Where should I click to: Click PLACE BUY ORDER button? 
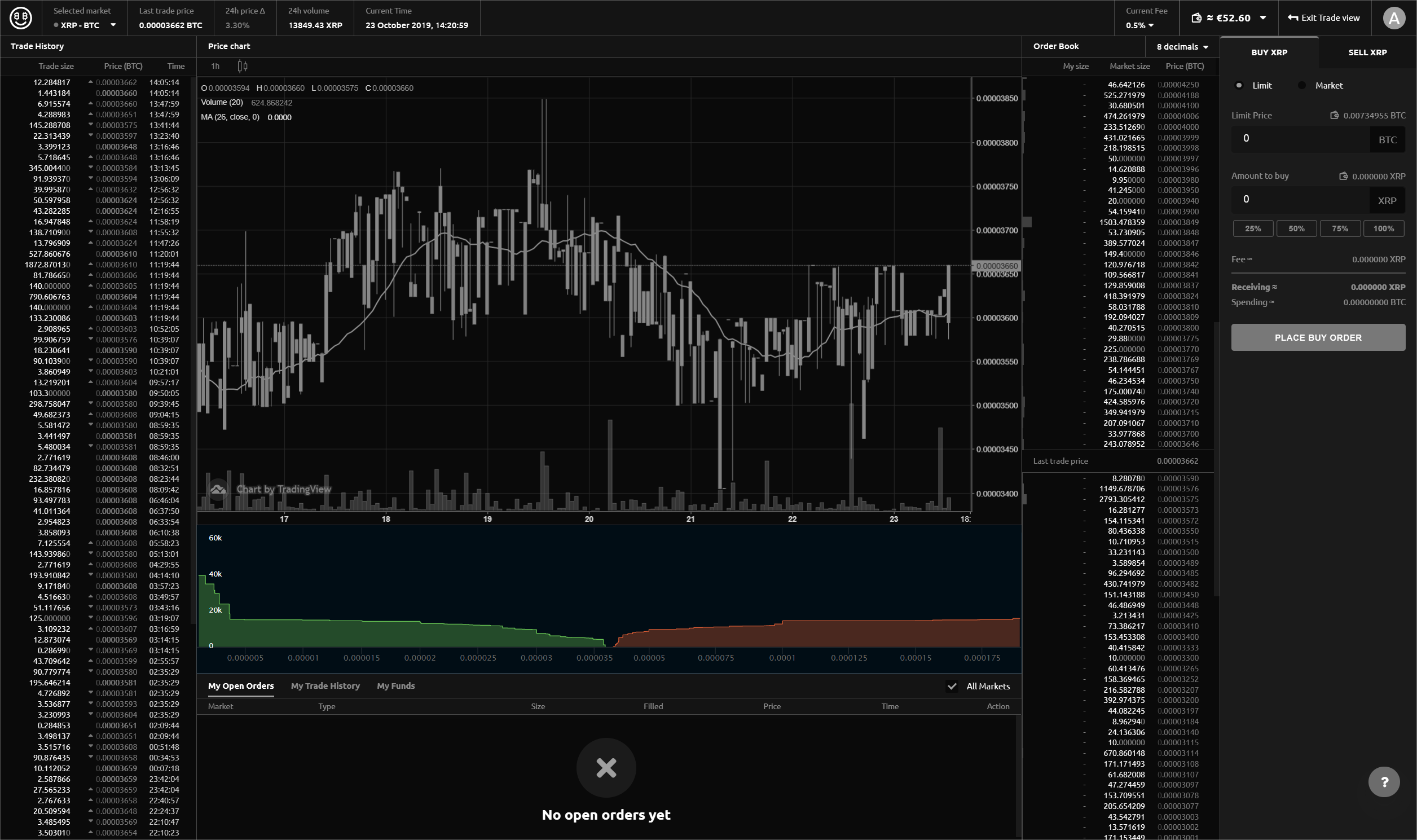point(1318,336)
